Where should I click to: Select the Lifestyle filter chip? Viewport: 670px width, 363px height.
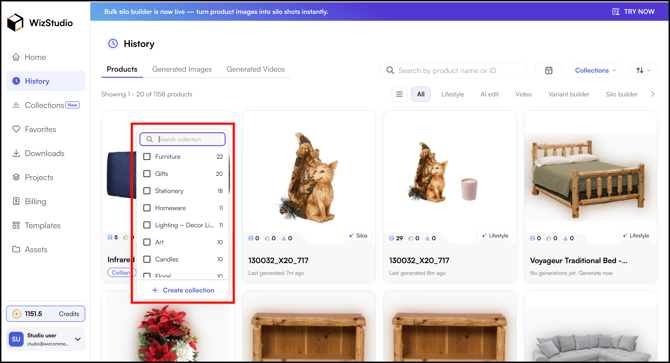click(453, 94)
